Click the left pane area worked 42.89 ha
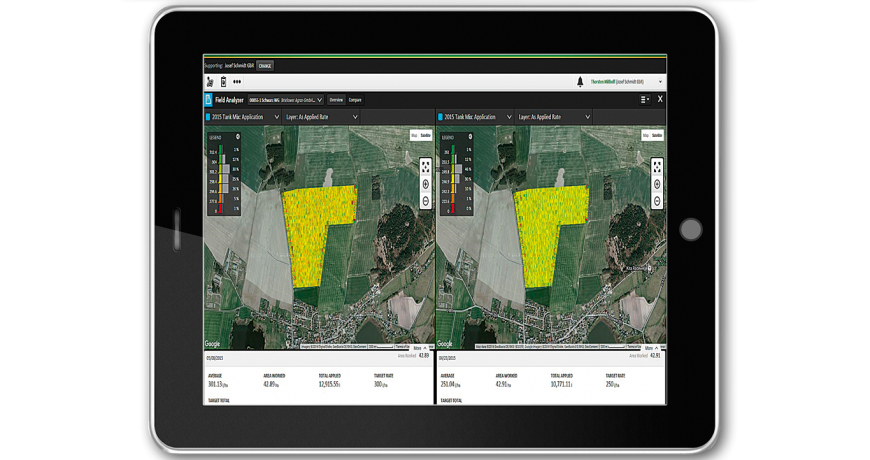Viewport: 870px width, 460px height. click(x=270, y=385)
